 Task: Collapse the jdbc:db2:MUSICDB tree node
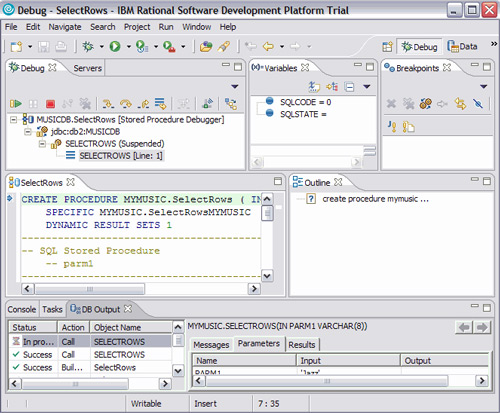[x=28, y=132]
